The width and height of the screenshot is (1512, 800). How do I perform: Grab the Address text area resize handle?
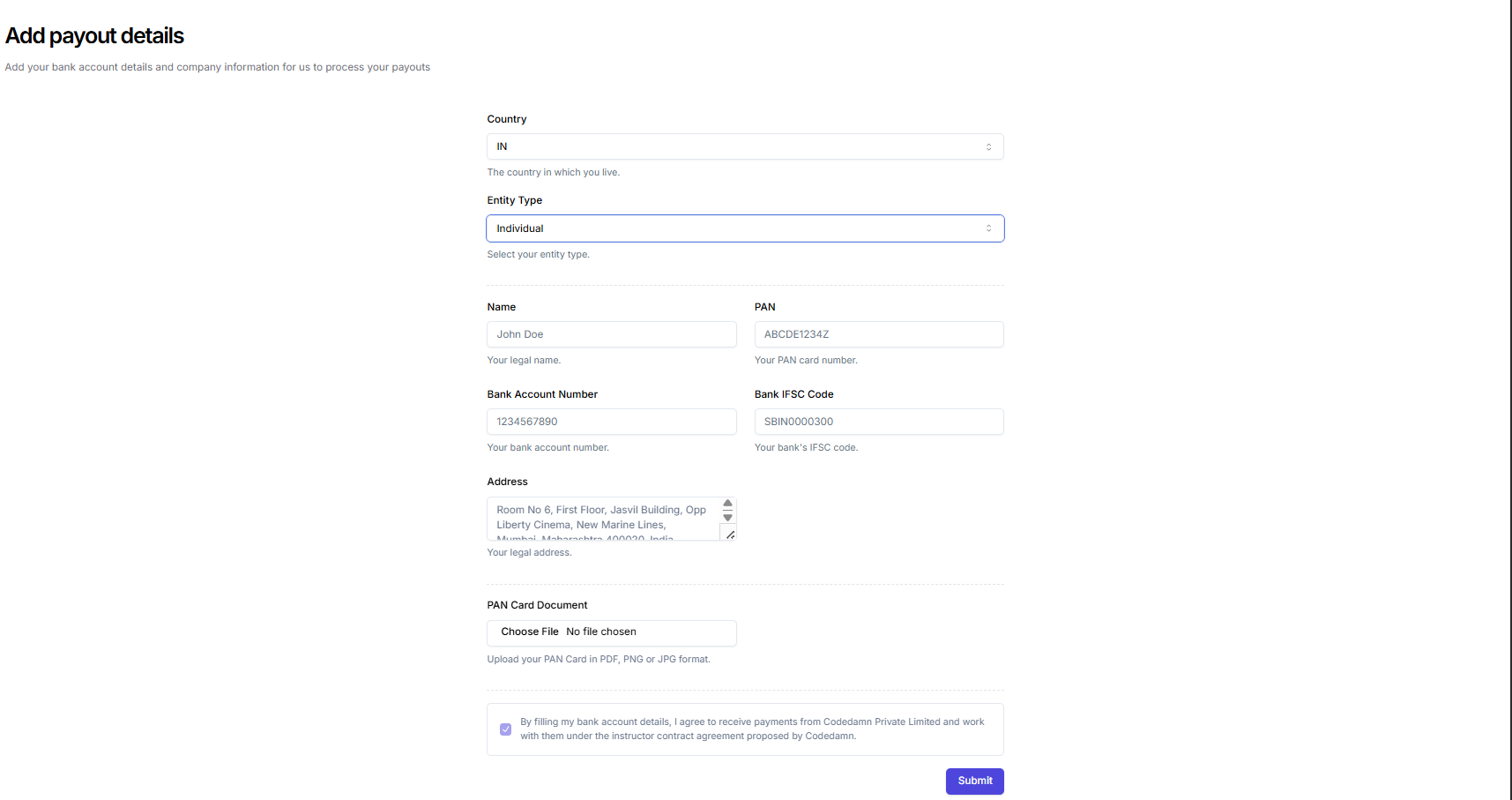click(x=730, y=535)
